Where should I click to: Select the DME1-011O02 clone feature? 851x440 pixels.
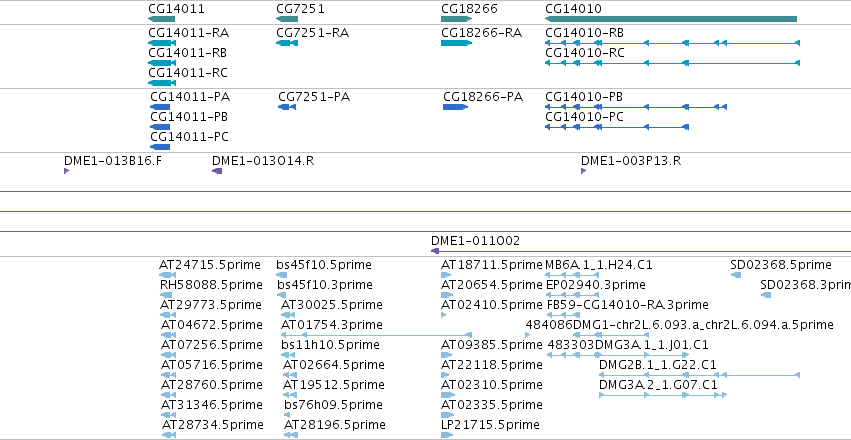[x=640, y=251]
